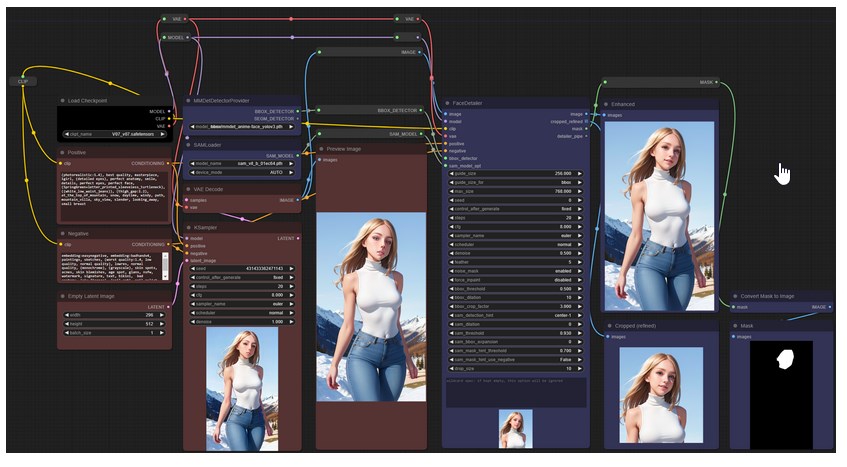Open the ckpt_name dropdown in Load Checkpoint
847x467 pixels.
click(115, 134)
